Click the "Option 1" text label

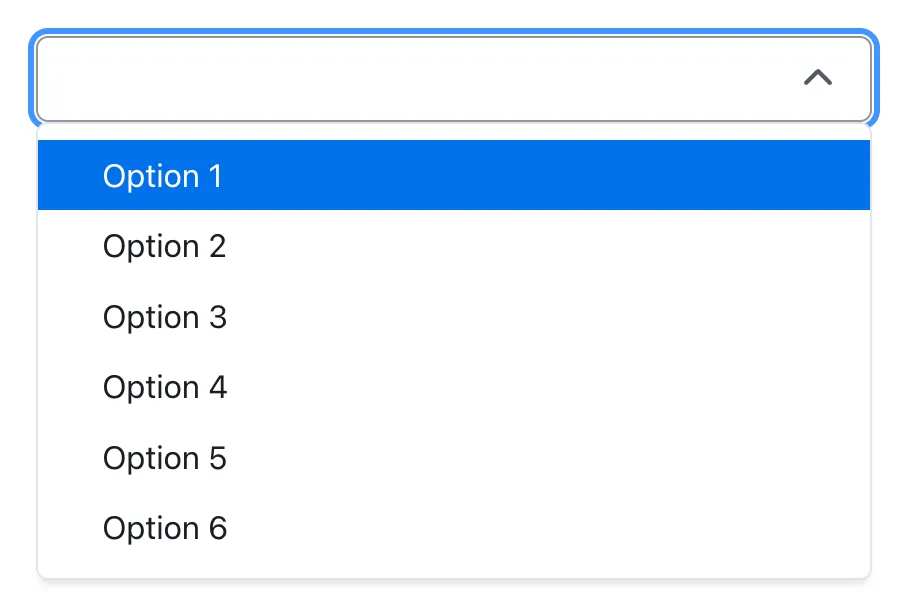tap(163, 176)
